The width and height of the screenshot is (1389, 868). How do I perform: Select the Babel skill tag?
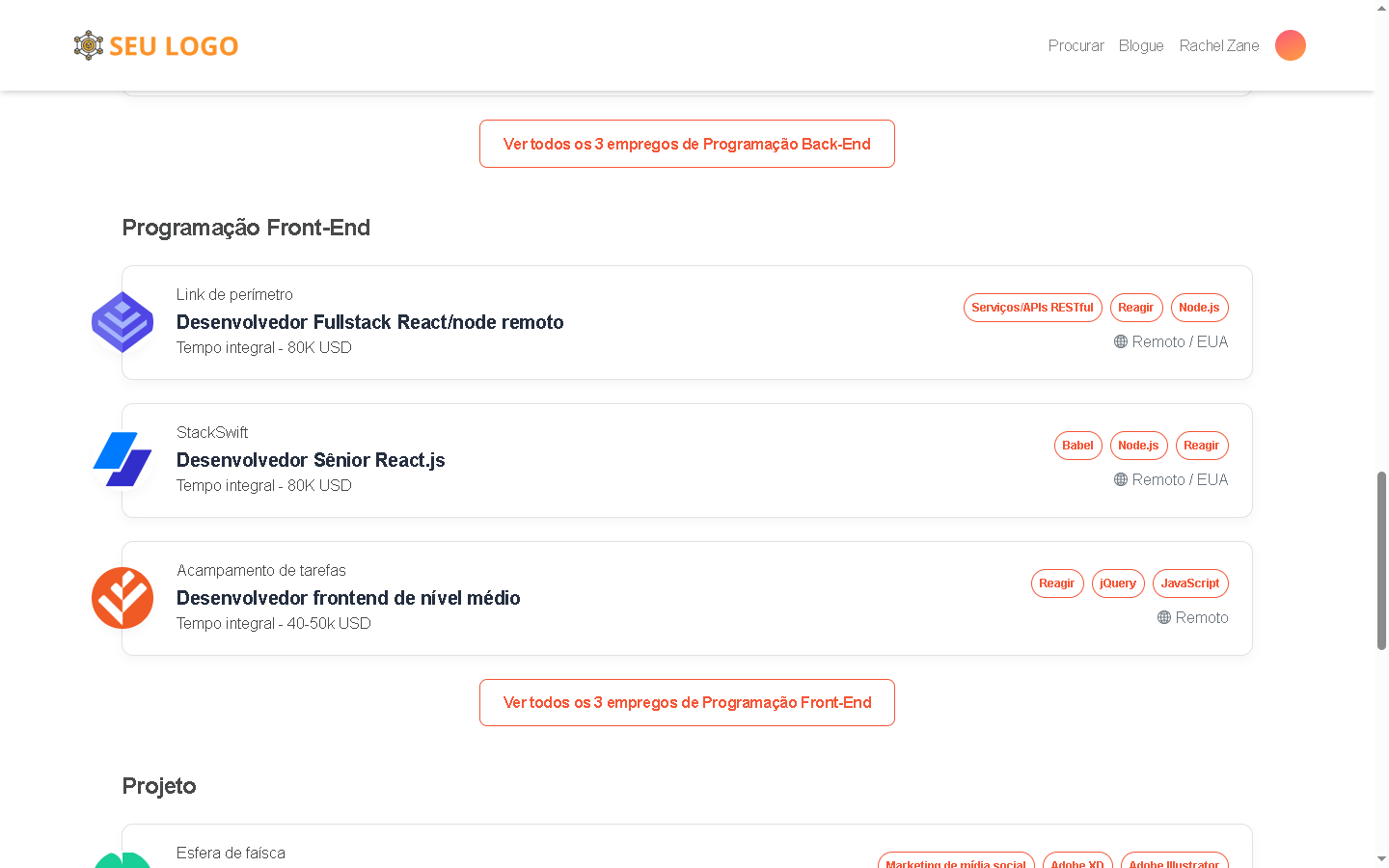tap(1077, 446)
